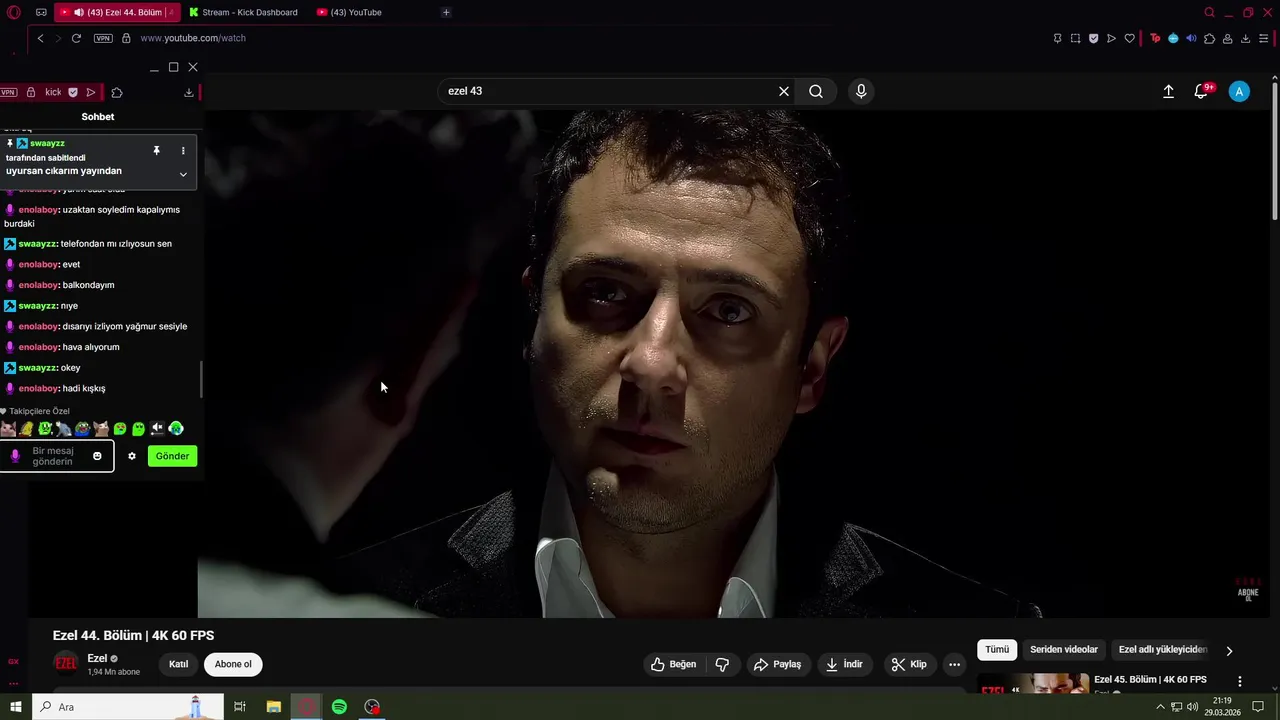Send the chat message with Gönder
This screenshot has width=1280, height=720.
(172, 456)
